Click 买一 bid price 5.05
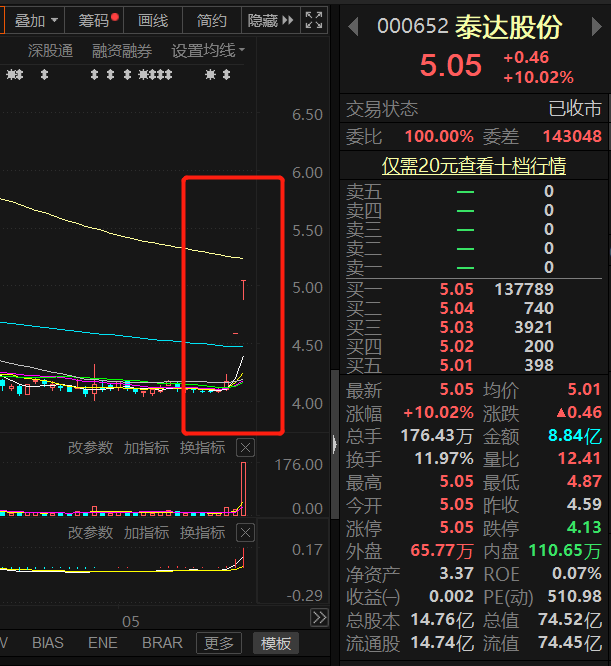 [x=456, y=289]
